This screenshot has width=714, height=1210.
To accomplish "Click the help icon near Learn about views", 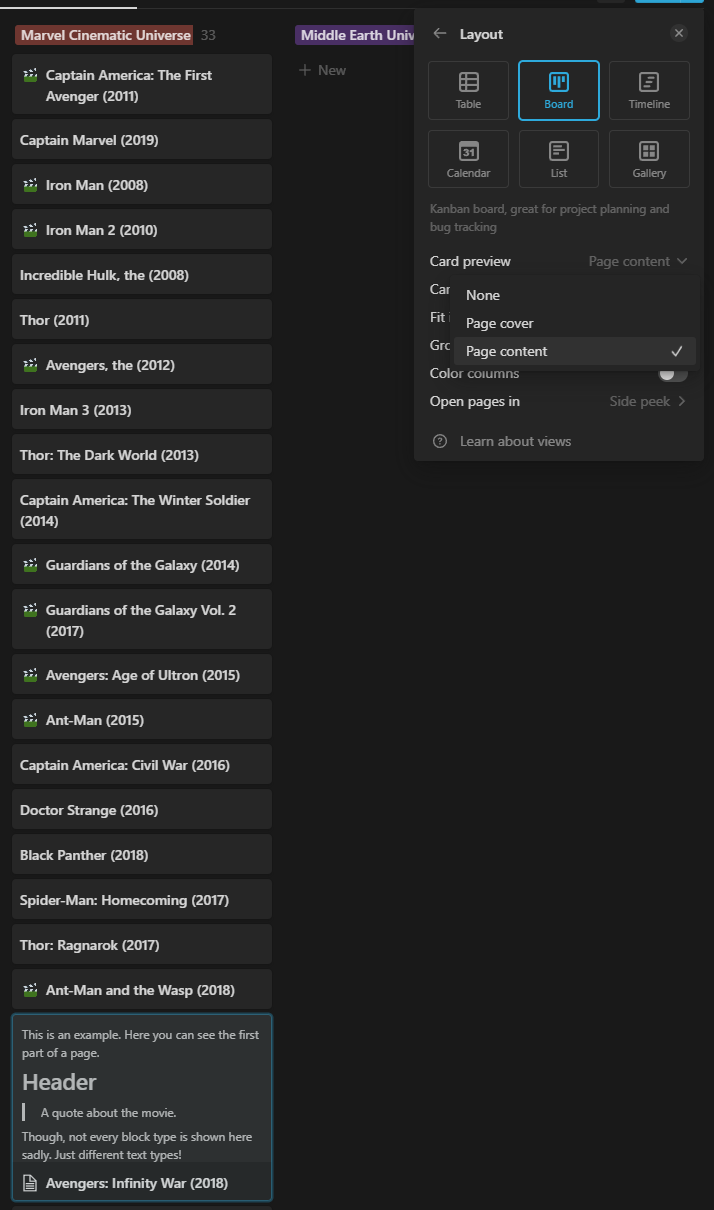I will click(439, 441).
